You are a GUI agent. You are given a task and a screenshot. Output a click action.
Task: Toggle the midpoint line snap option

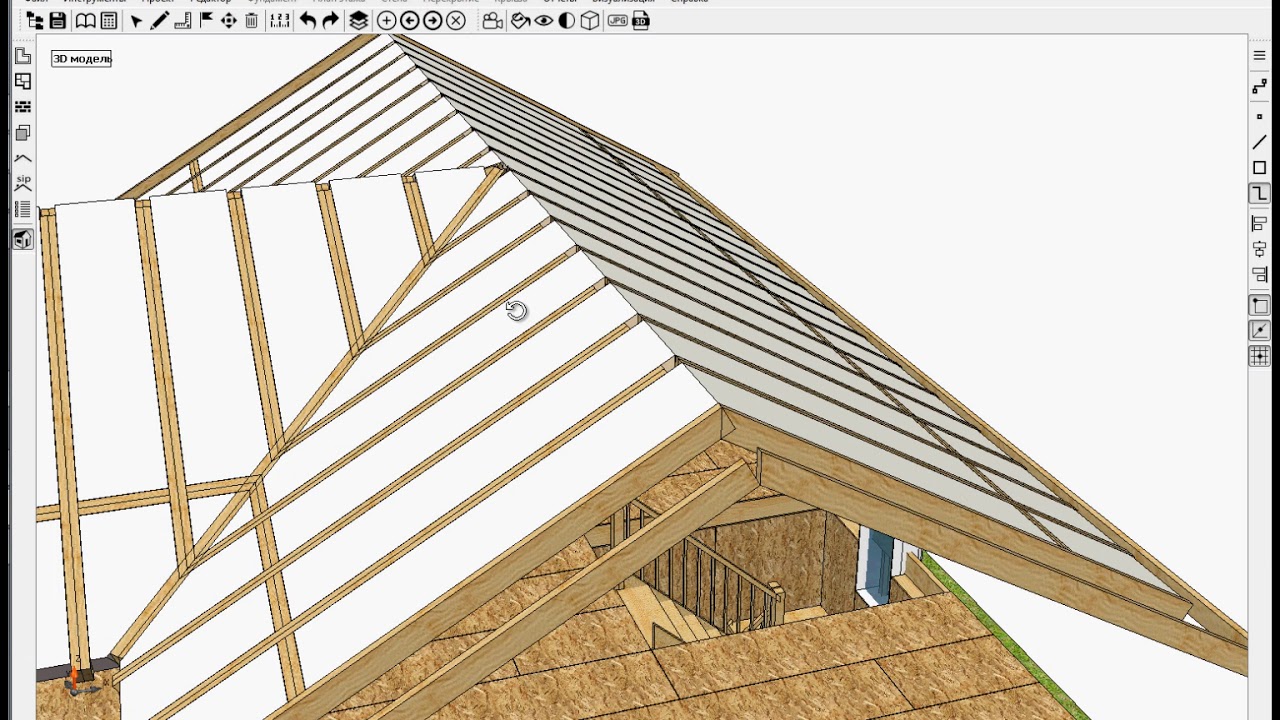coord(1260,331)
